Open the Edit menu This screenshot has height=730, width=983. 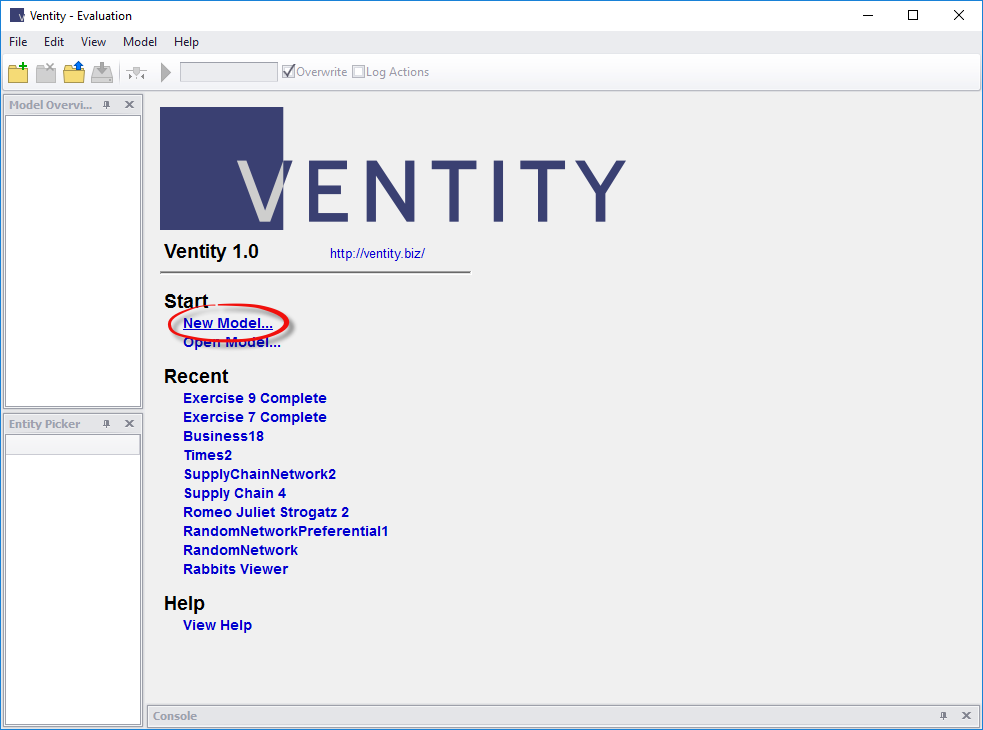(54, 42)
